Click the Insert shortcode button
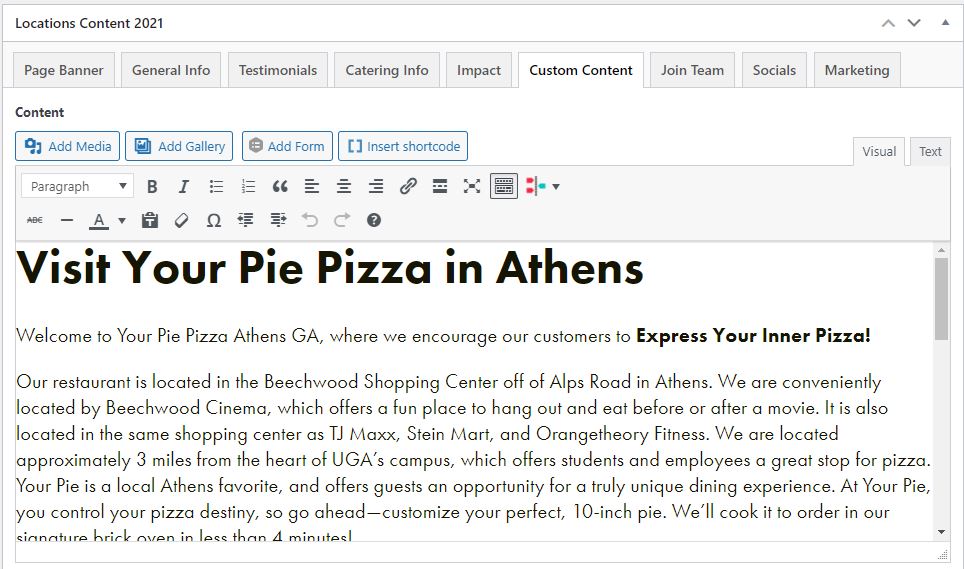Image resolution: width=964 pixels, height=569 pixels. [403, 146]
